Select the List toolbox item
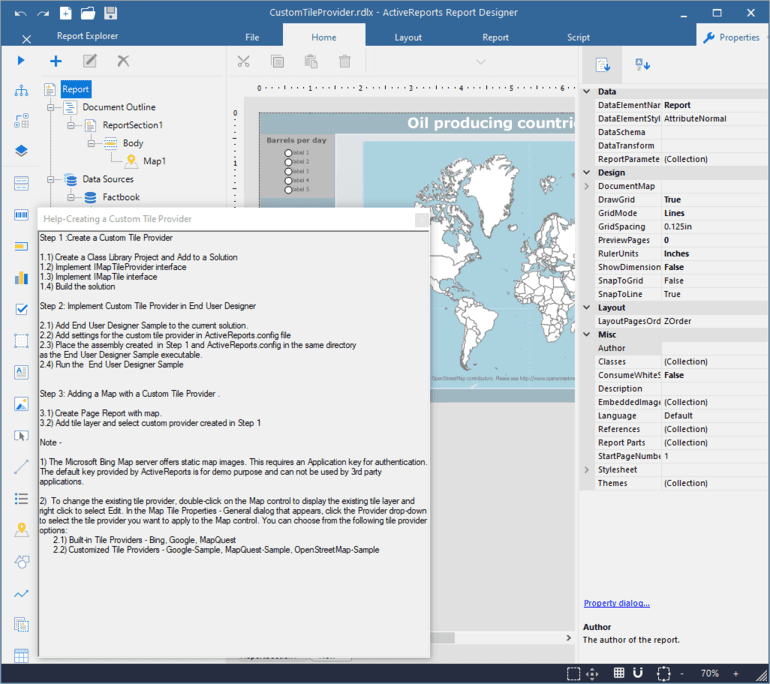Image resolution: width=770 pixels, height=684 pixels. [x=21, y=499]
